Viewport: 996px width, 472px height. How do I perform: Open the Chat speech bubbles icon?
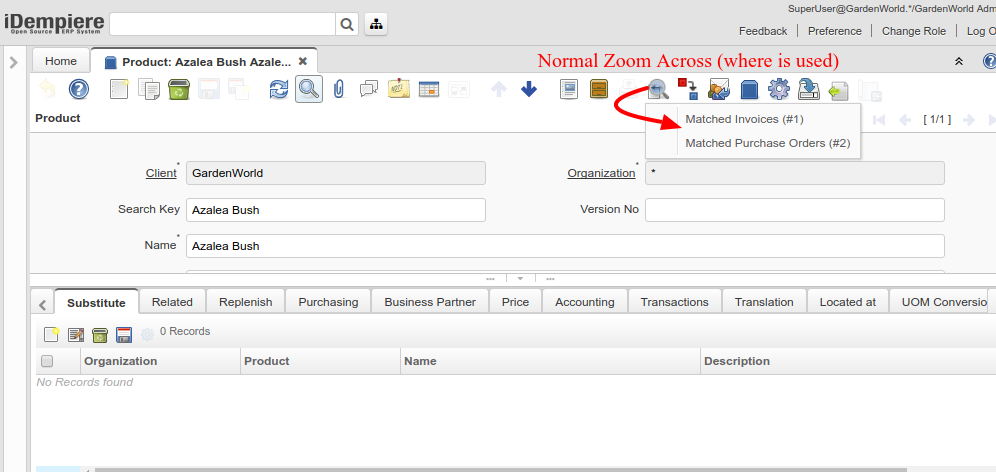click(369, 89)
